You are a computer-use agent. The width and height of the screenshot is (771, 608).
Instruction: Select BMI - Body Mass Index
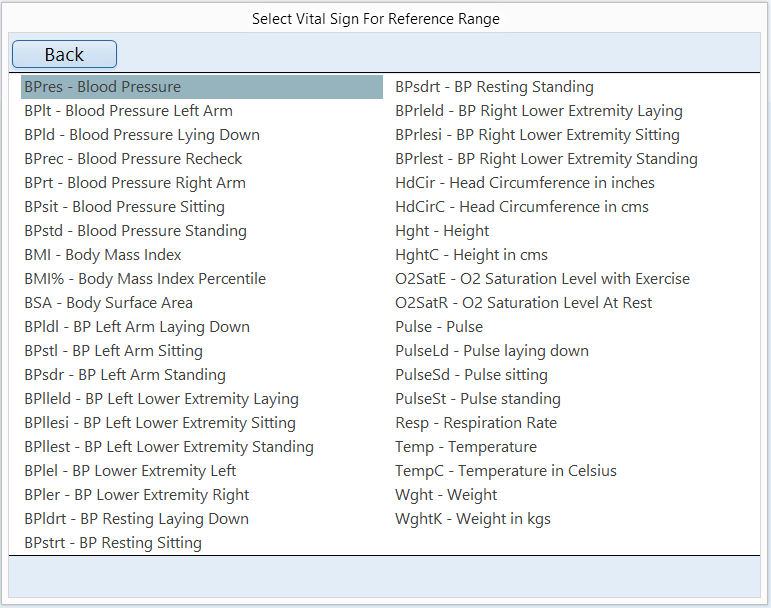[103, 255]
